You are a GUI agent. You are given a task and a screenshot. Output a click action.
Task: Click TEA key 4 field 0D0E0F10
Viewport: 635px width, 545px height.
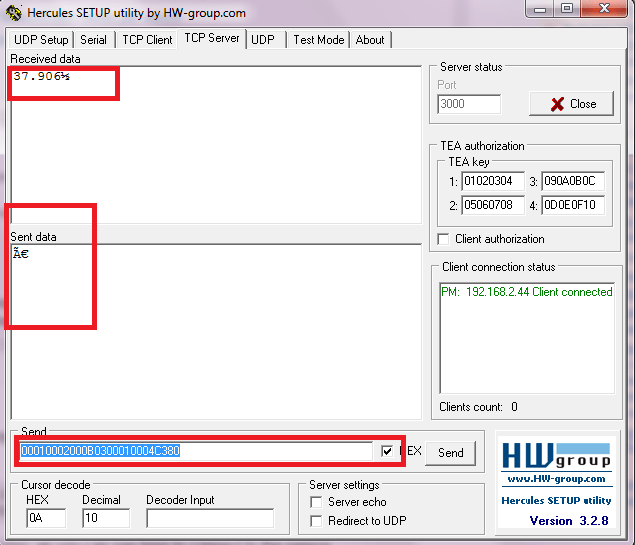[x=573, y=205]
